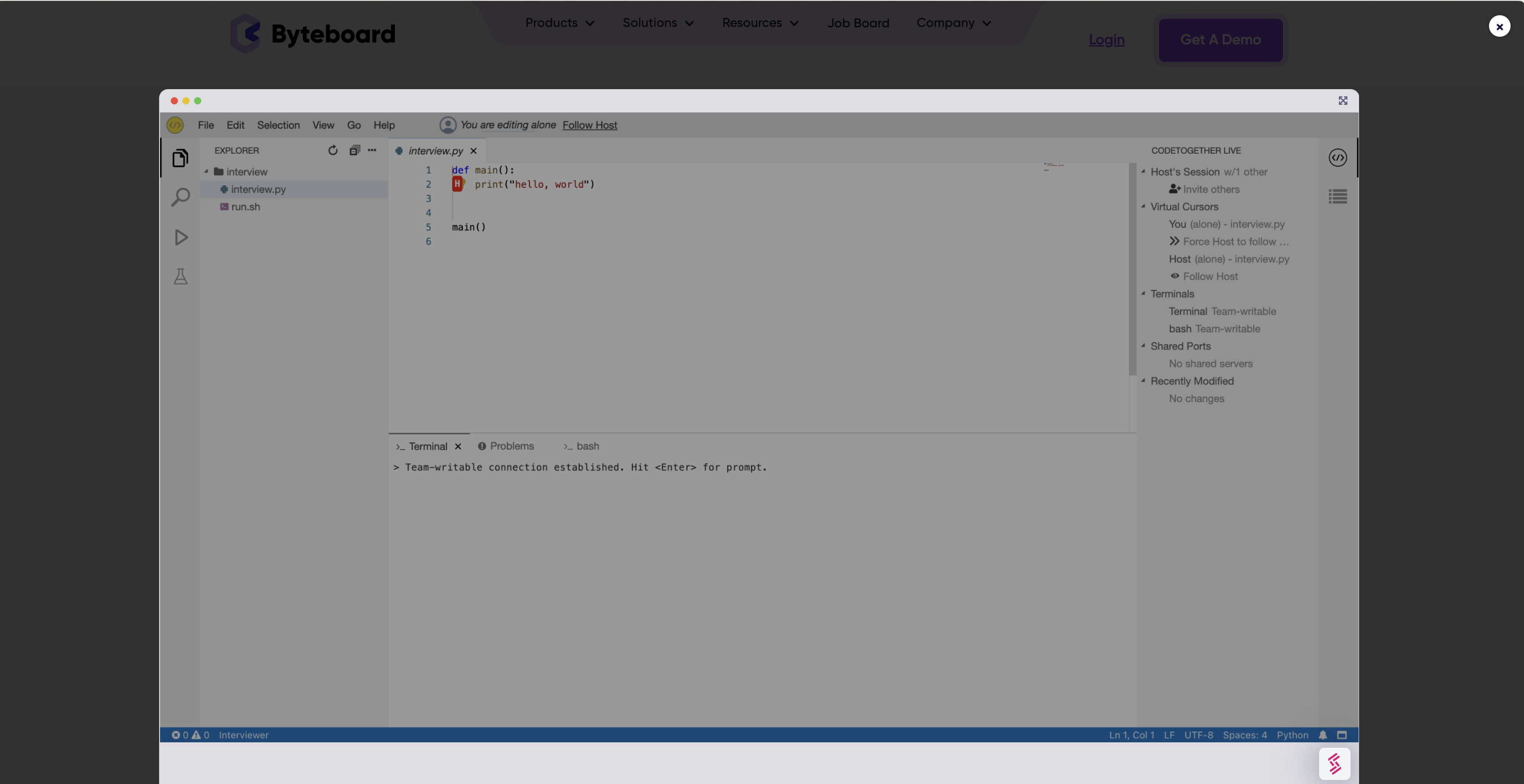Image resolution: width=1524 pixels, height=784 pixels.
Task: Collapse the Recently Modified section
Action: 1143,381
